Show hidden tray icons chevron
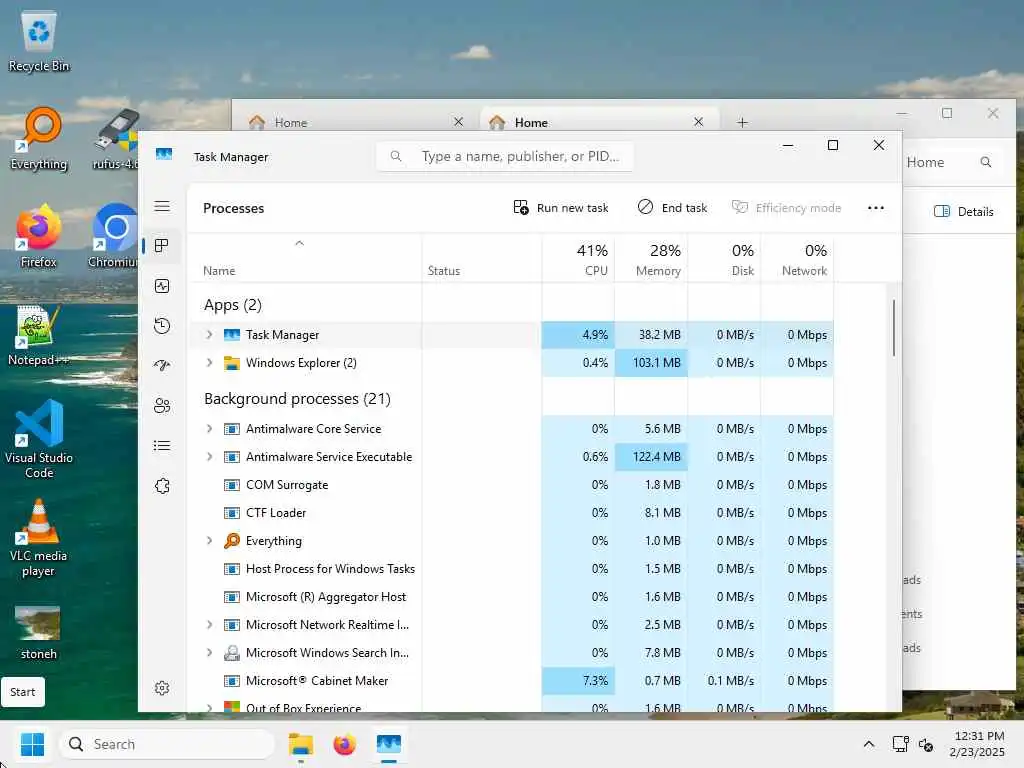1024x768 pixels. [x=869, y=744]
